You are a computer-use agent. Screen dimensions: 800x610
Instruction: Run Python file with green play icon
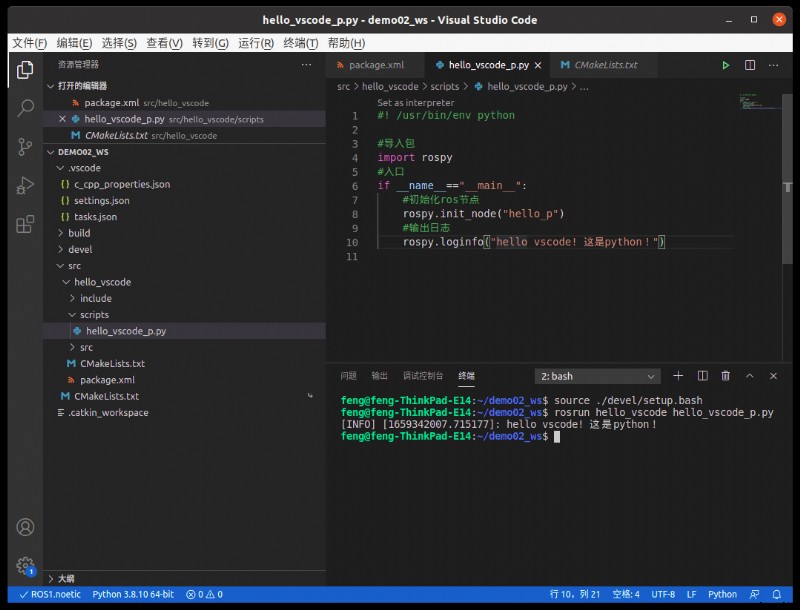(726, 65)
